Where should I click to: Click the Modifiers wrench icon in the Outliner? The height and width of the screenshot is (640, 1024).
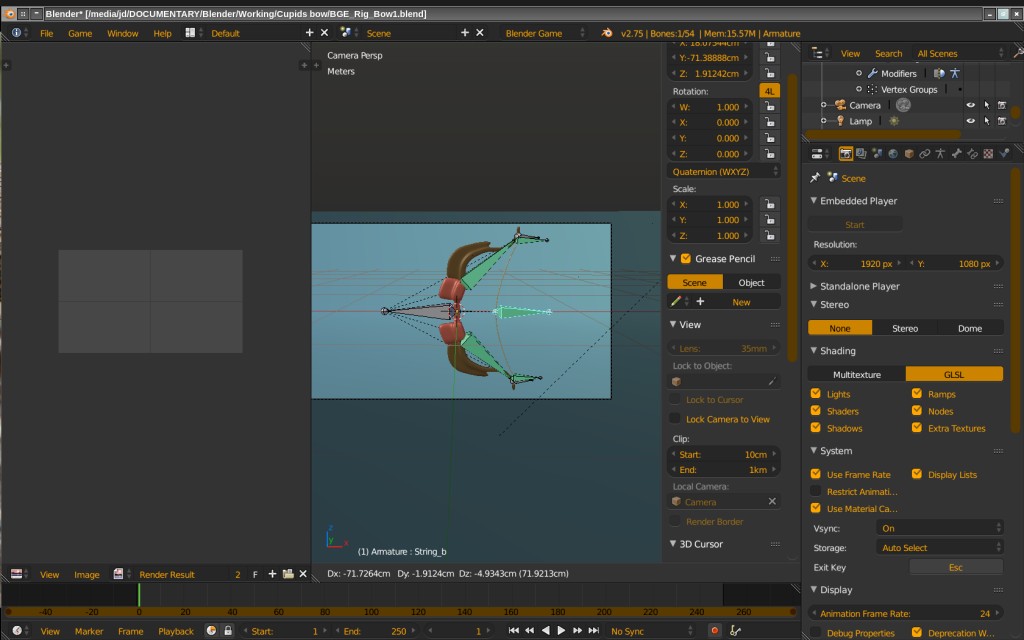(x=873, y=73)
